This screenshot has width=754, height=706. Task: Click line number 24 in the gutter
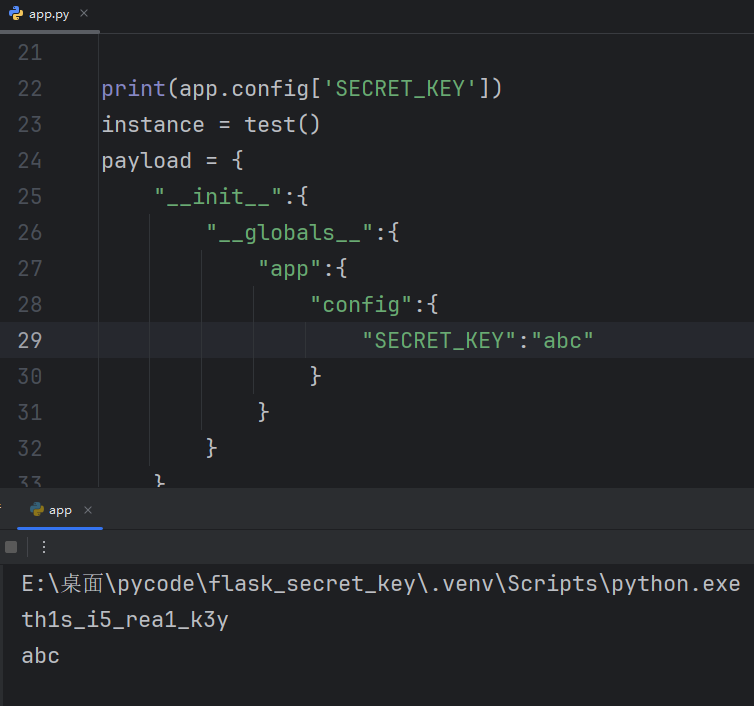pyautogui.click(x=30, y=161)
